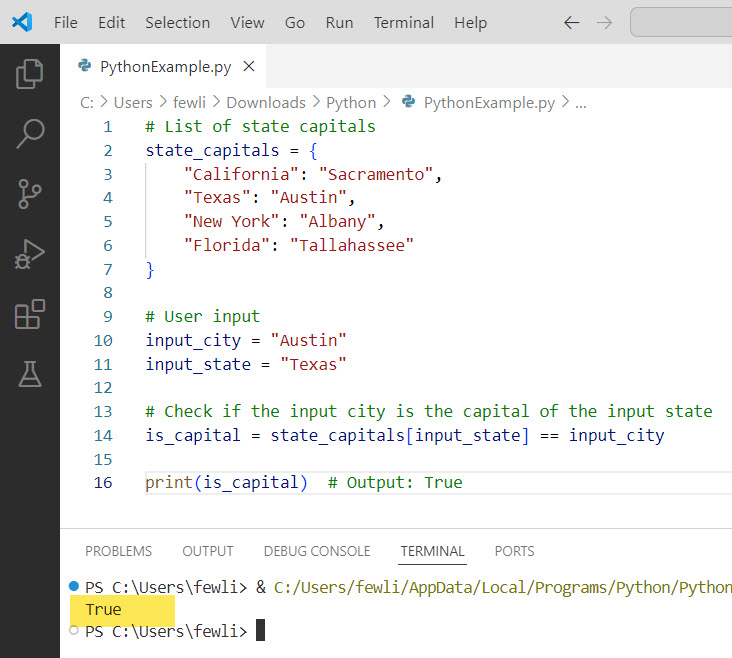Click the C: breadcrumb segment

87,102
